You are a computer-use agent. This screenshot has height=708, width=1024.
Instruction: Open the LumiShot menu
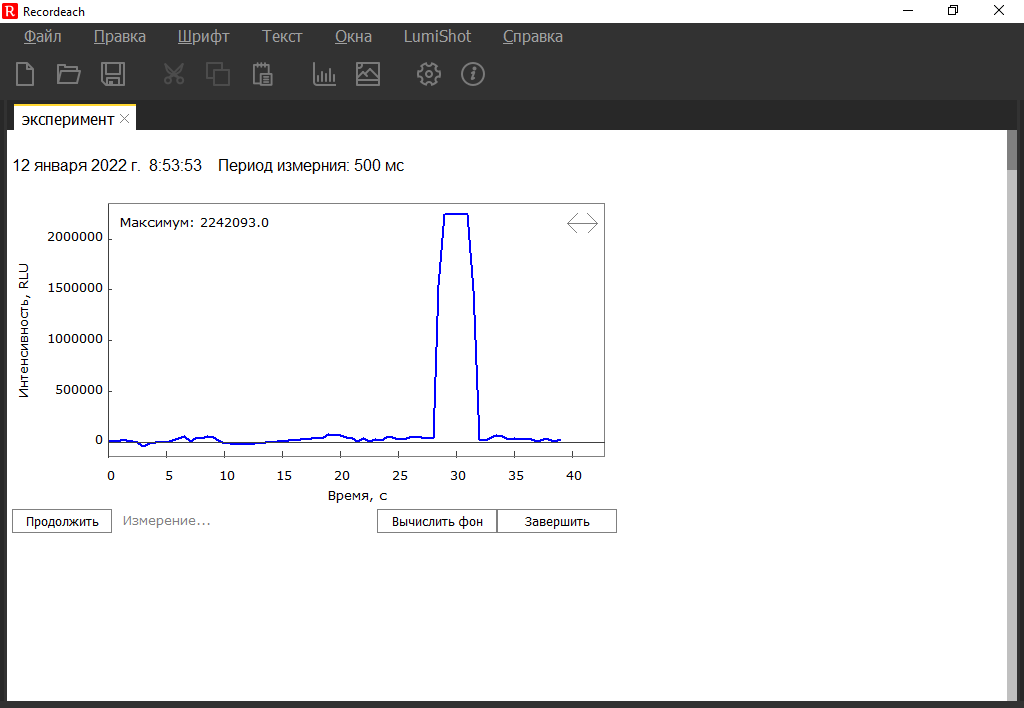(x=437, y=37)
